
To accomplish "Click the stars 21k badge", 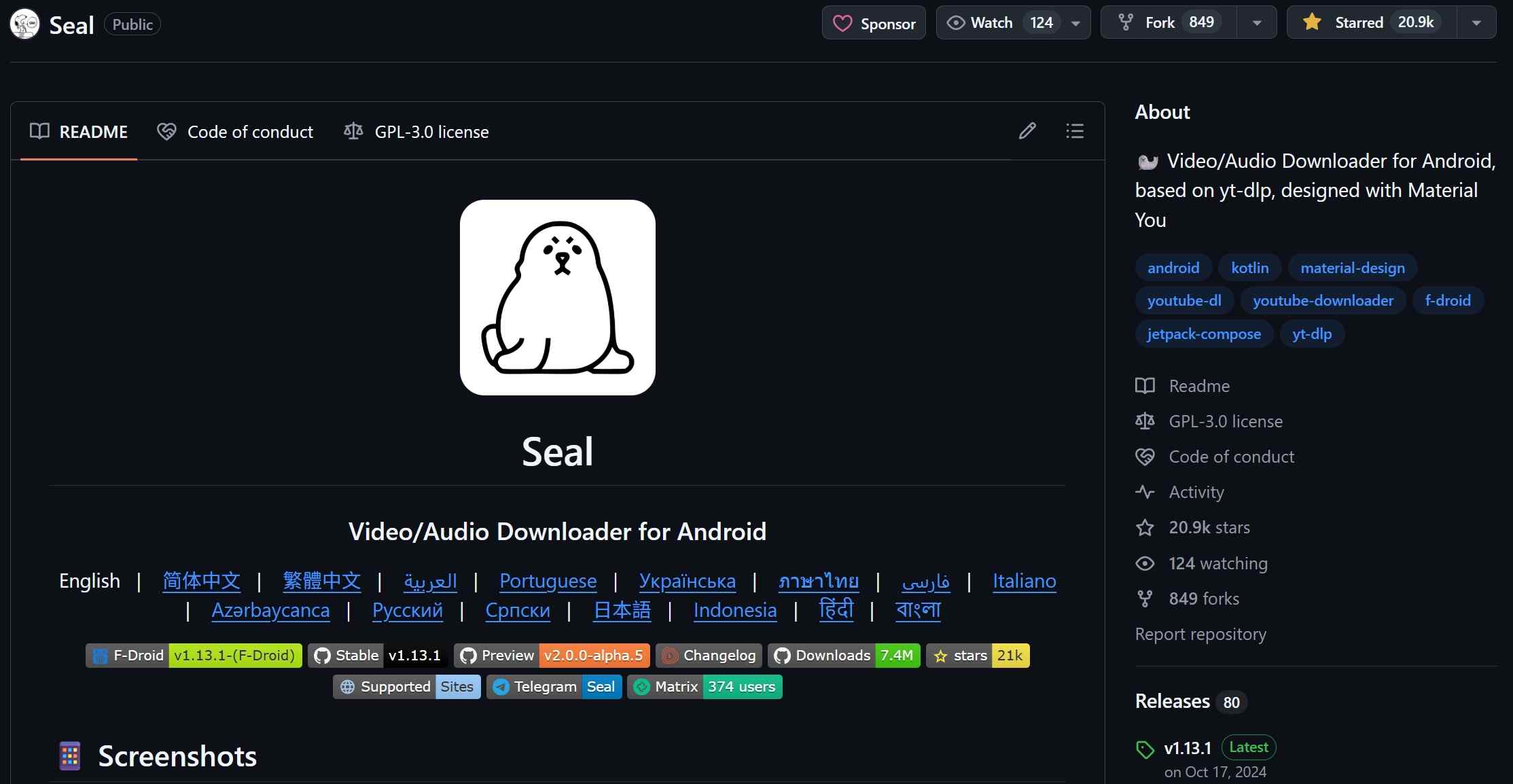I will [978, 656].
